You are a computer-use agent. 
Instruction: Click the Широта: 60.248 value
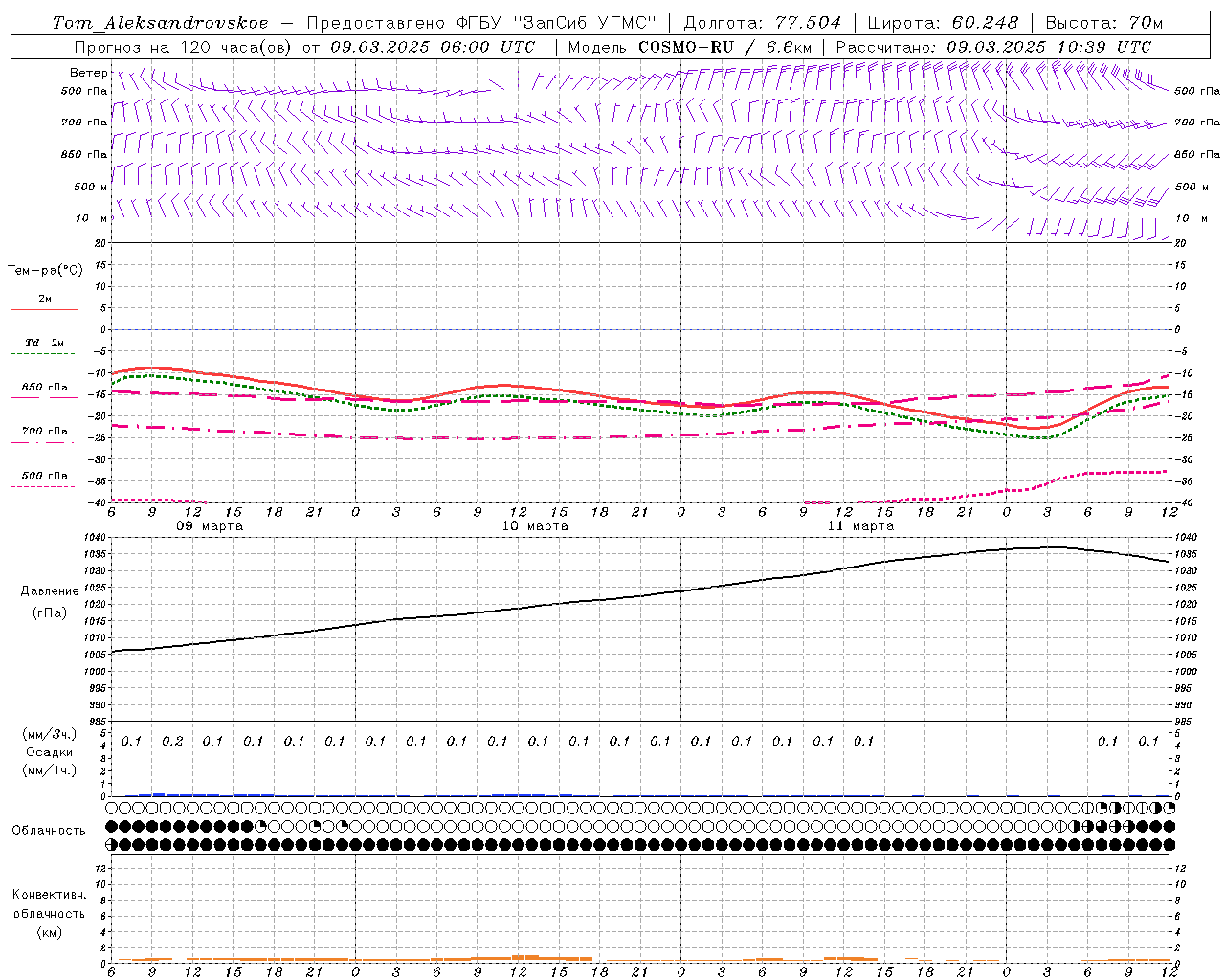point(943,23)
